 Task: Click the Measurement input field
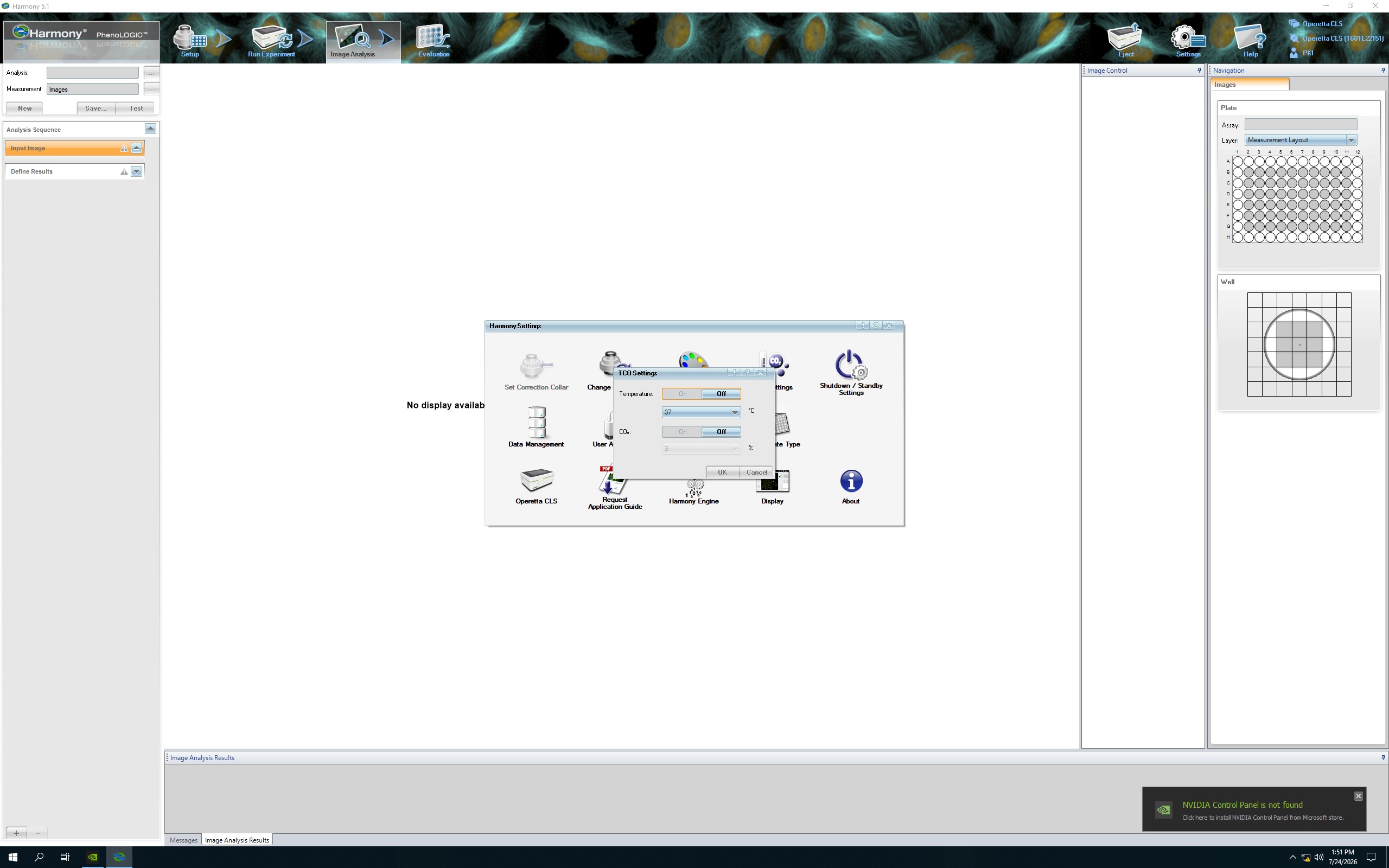[92, 89]
